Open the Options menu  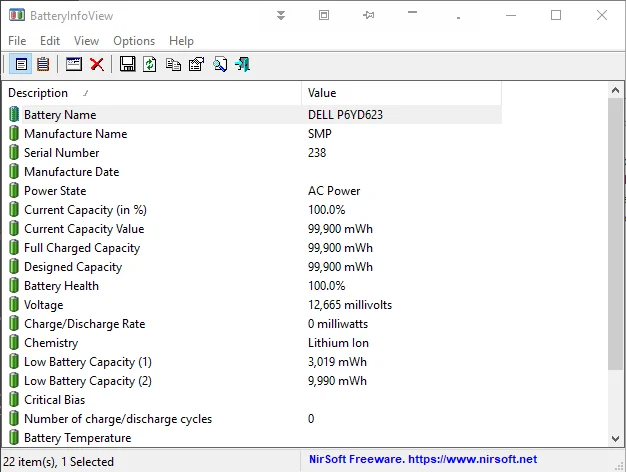pos(134,41)
